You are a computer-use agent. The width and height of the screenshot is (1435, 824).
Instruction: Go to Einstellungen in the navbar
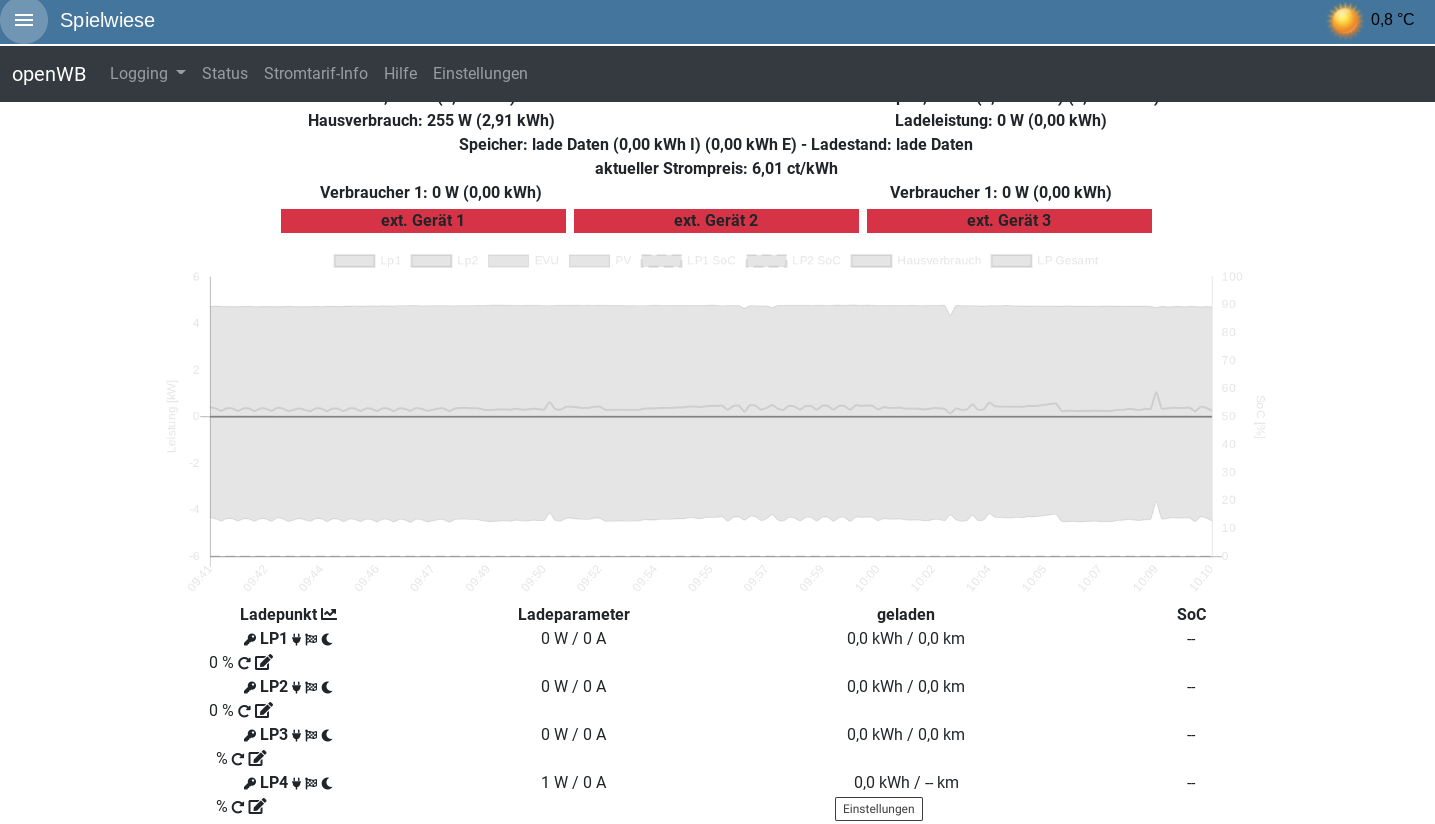(480, 74)
